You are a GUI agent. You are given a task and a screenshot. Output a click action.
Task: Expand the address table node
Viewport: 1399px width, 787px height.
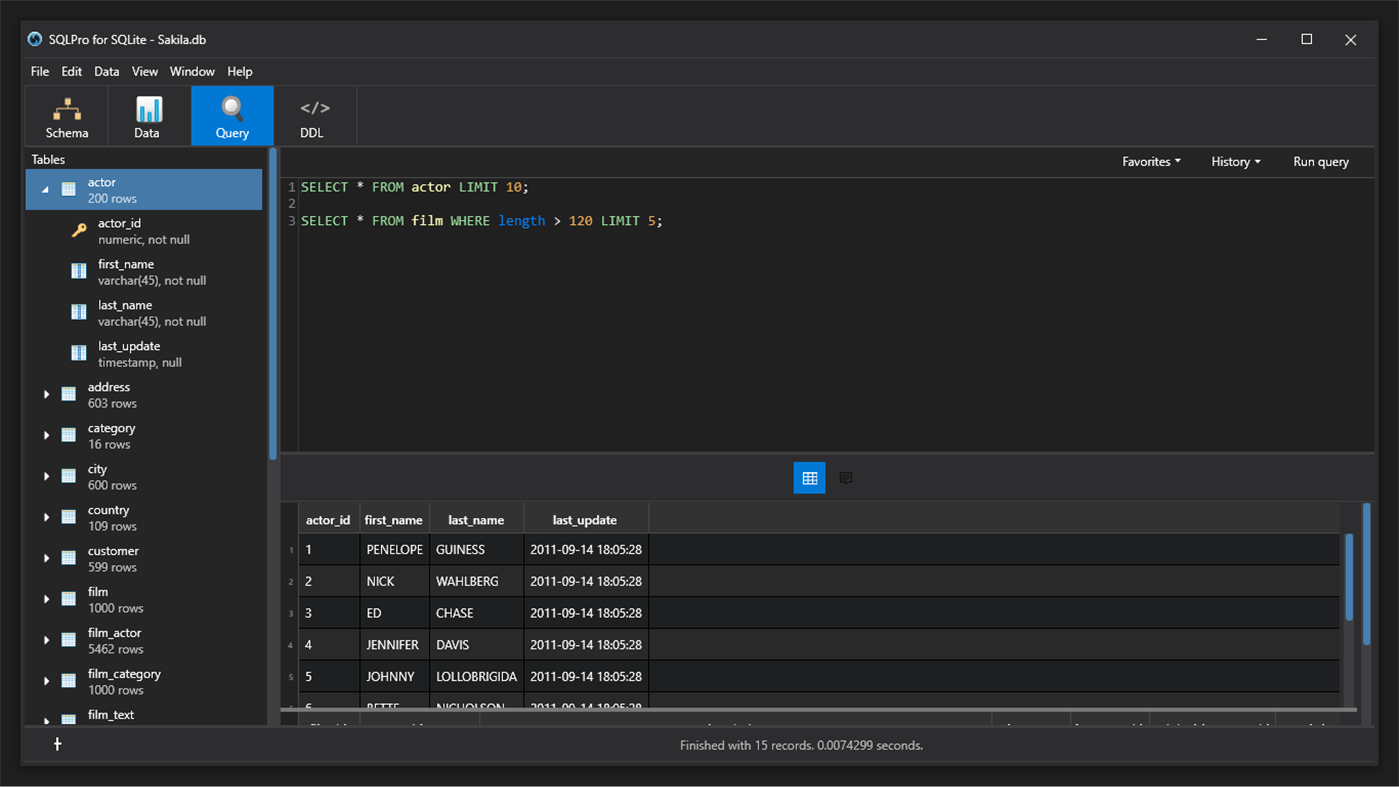pyautogui.click(x=46, y=394)
